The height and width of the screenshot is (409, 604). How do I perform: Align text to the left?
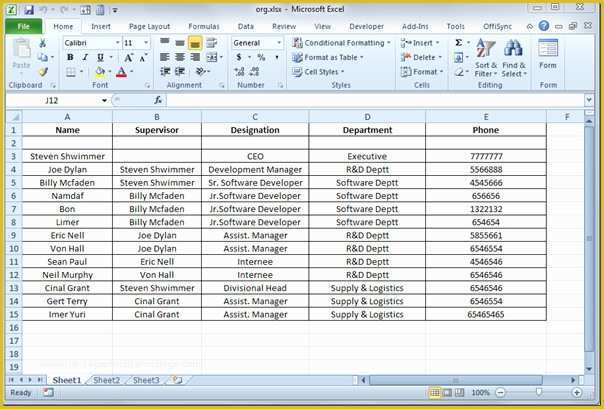[165, 57]
